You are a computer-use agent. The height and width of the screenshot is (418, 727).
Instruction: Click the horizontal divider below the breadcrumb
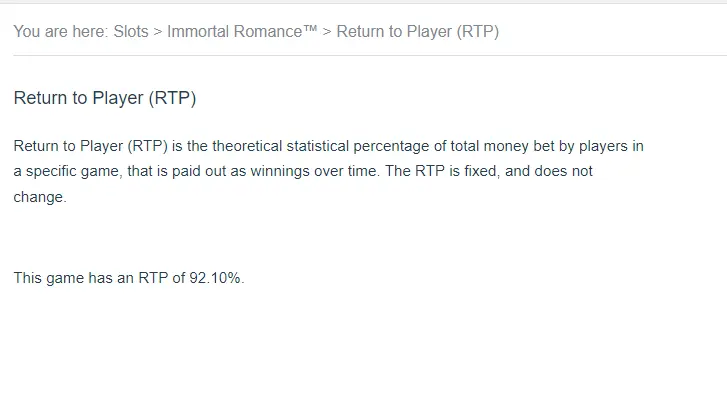(370, 55)
